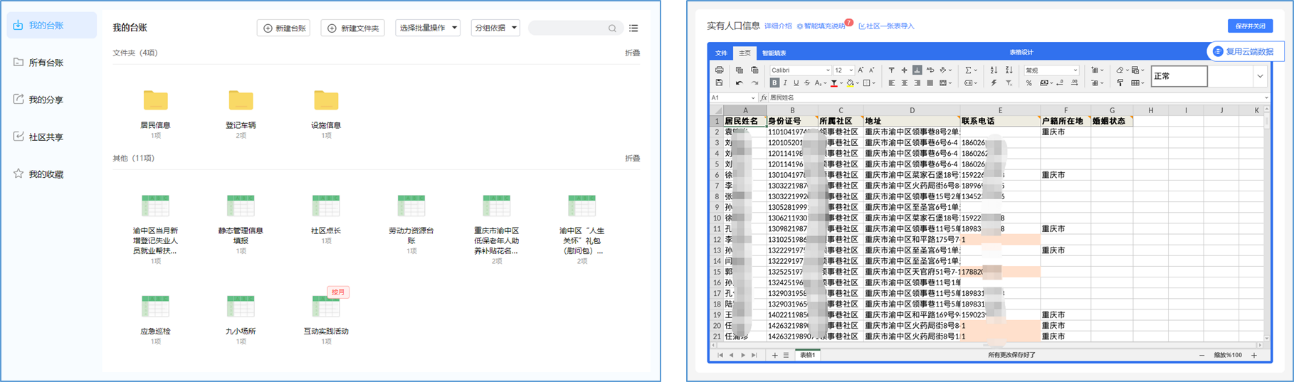The height and width of the screenshot is (382, 1294).
Task: Select header cell 婚姻状态
Action: click(1111, 121)
